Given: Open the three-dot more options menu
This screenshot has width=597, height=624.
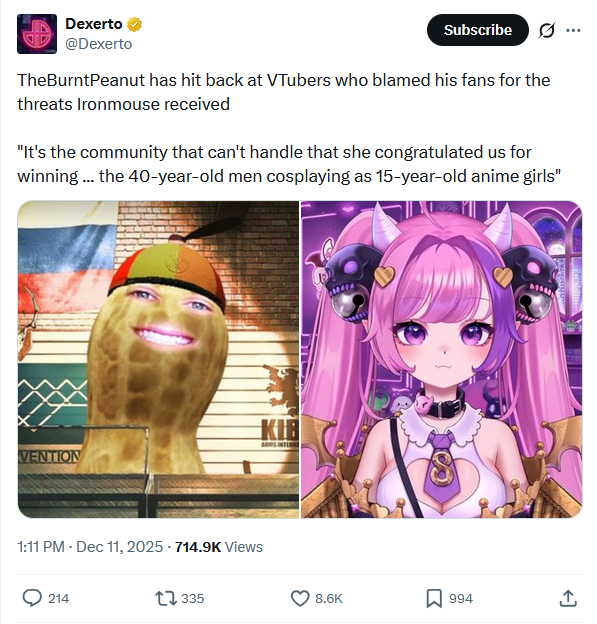Looking at the screenshot, I should (x=573, y=30).
